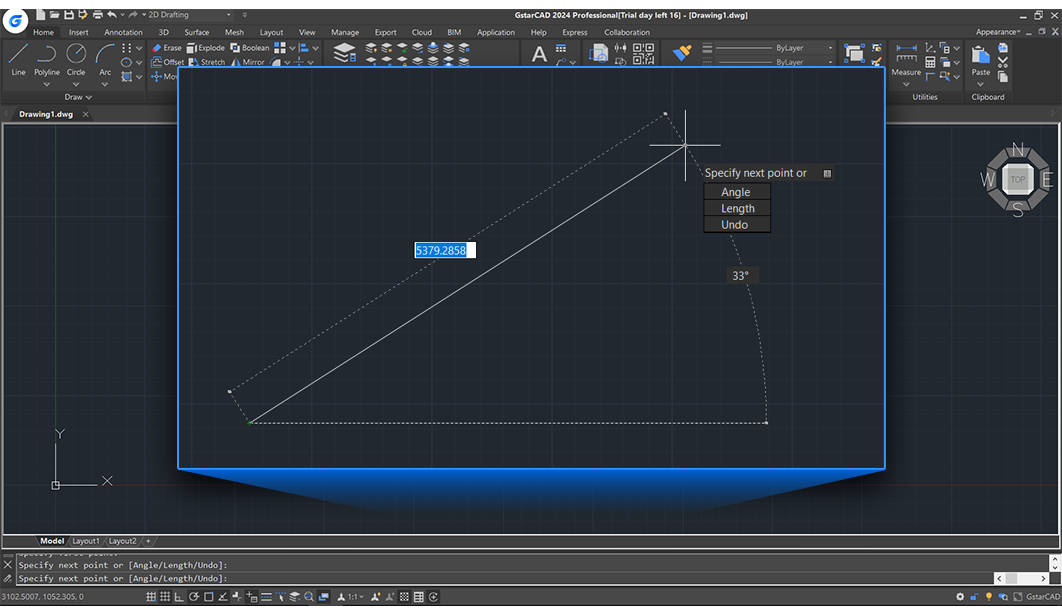This screenshot has width=1062, height=615.
Task: Open the Stretch tool
Action: pyautogui.click(x=210, y=61)
